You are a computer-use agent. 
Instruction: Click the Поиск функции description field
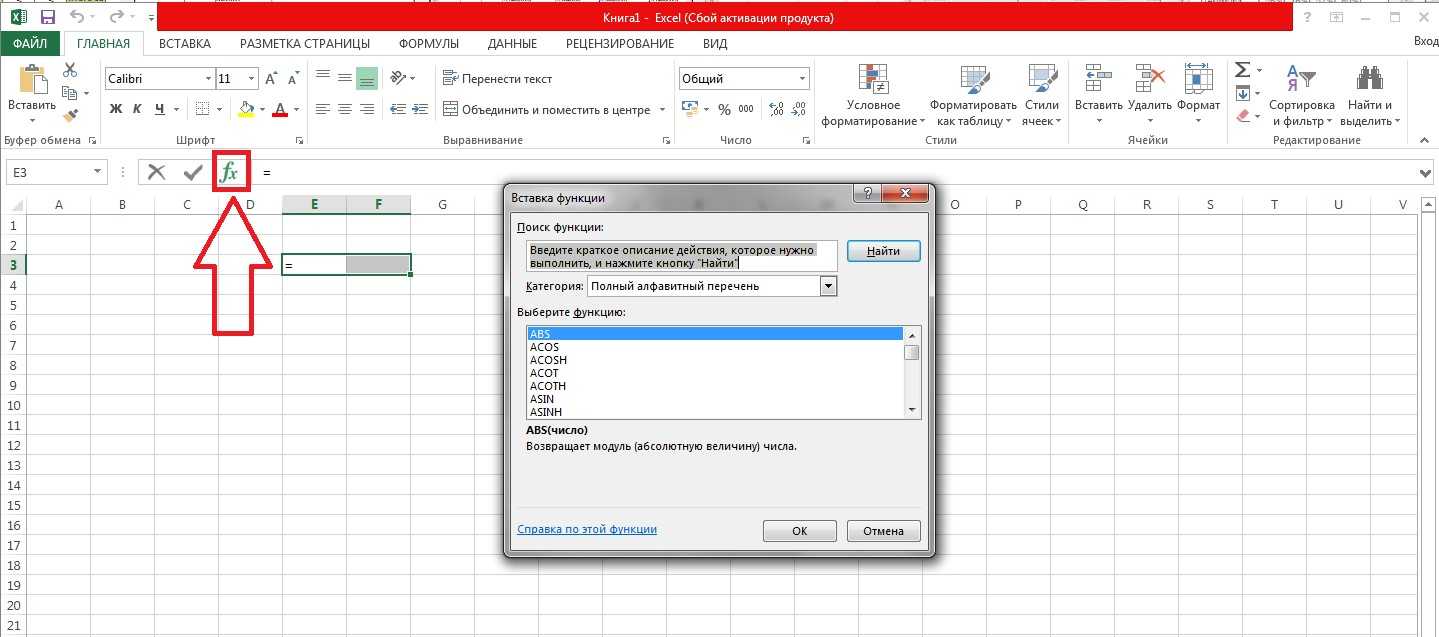pos(682,256)
